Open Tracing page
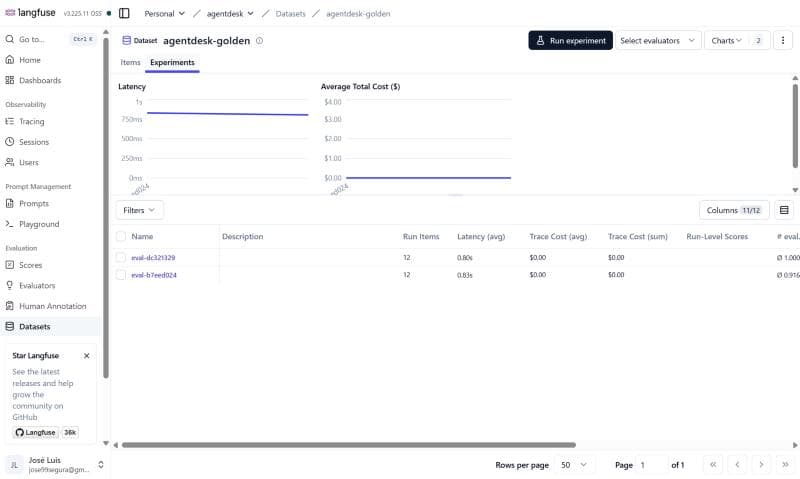 [32, 121]
